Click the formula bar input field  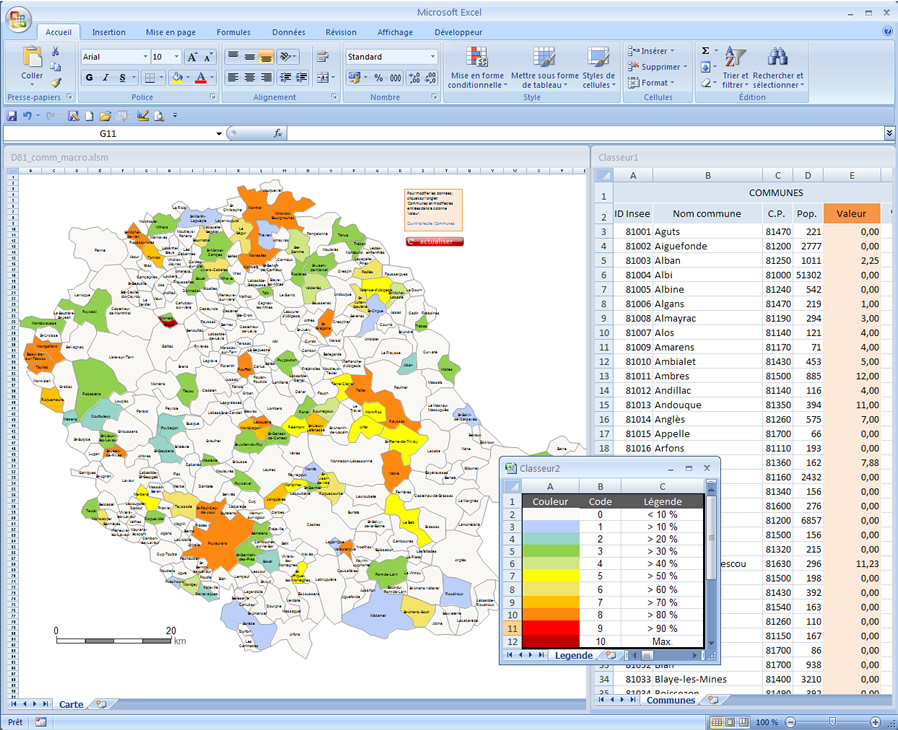pyautogui.click(x=585, y=133)
